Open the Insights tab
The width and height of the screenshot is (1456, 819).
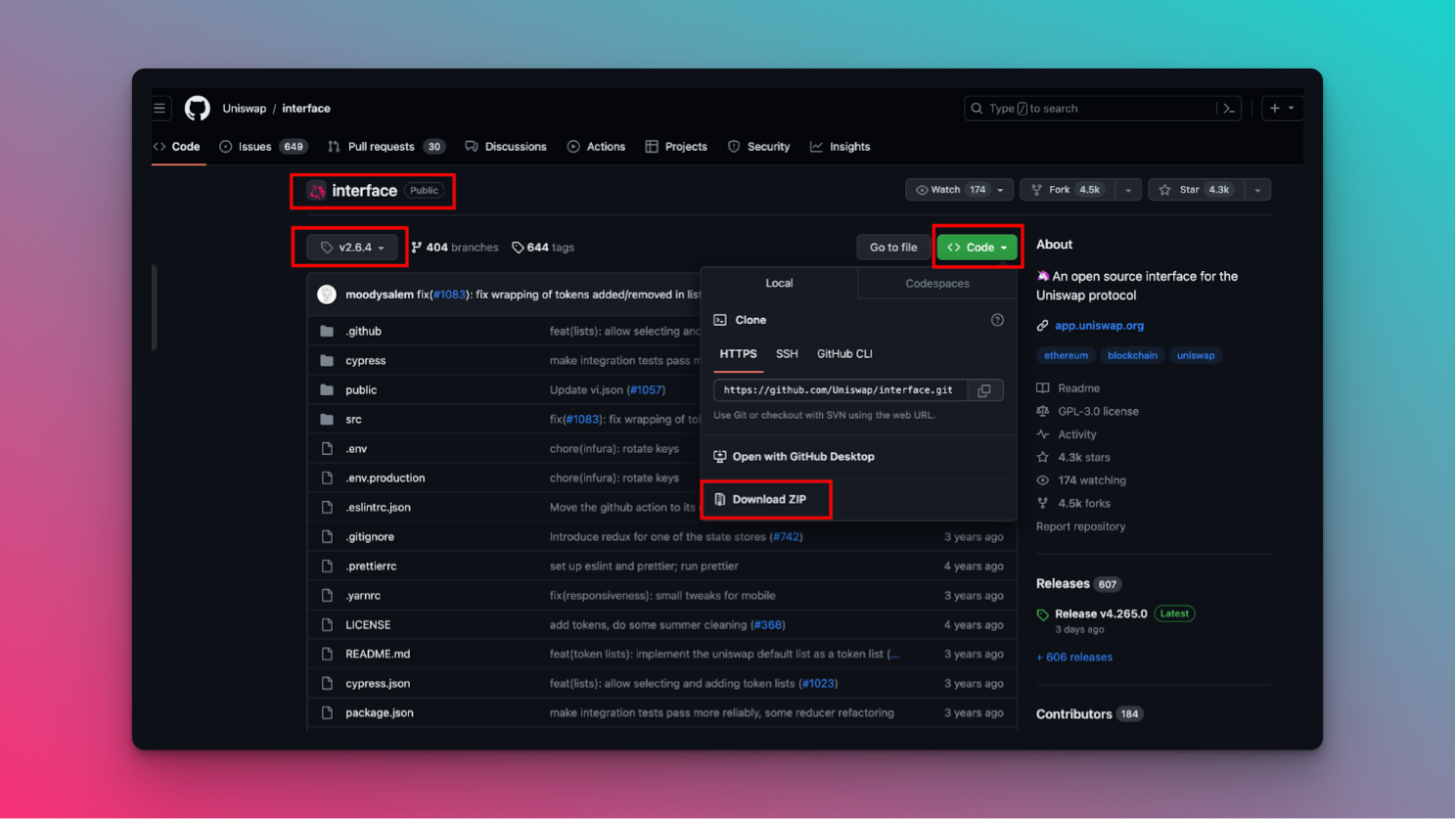pyautogui.click(x=840, y=147)
